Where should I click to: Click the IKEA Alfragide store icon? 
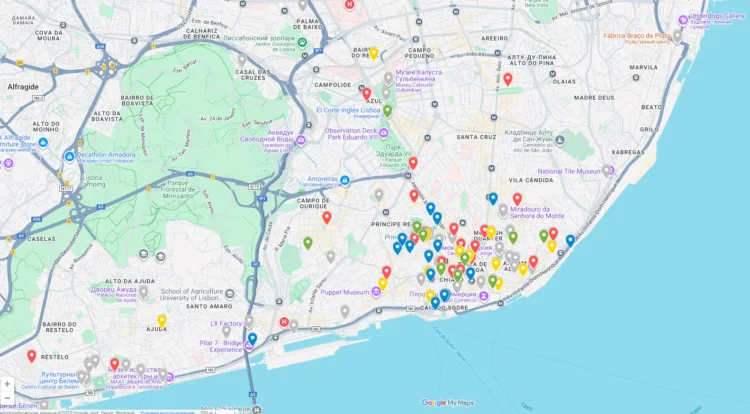(x=43, y=142)
